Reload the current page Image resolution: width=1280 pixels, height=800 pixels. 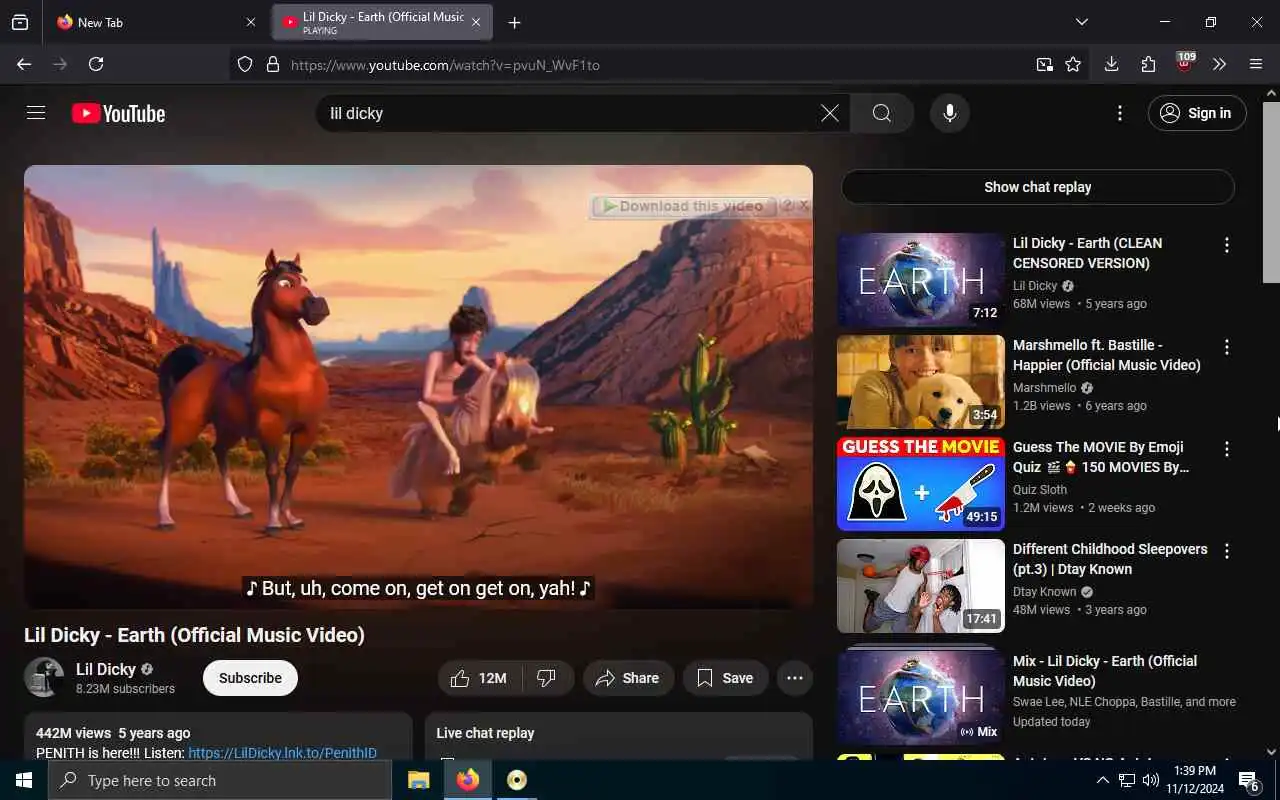point(96,64)
